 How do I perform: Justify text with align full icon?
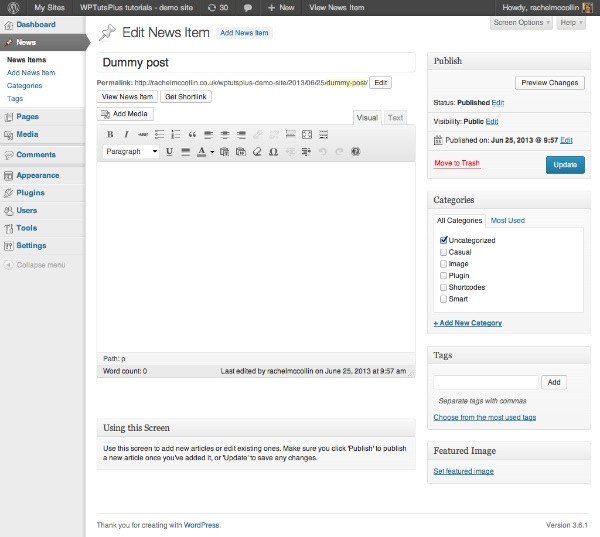(x=186, y=152)
